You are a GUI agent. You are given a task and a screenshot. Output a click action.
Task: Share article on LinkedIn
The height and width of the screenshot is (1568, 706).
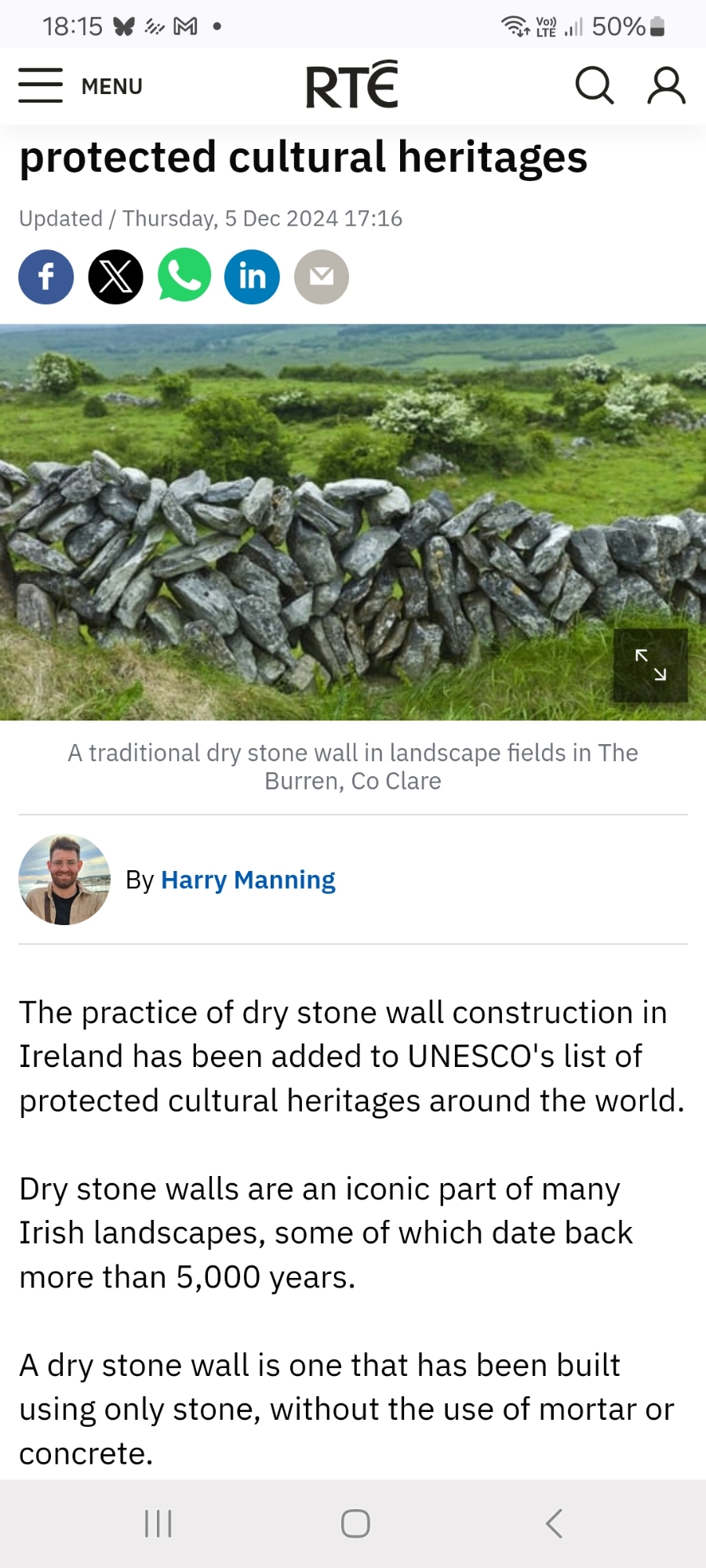coord(252,277)
